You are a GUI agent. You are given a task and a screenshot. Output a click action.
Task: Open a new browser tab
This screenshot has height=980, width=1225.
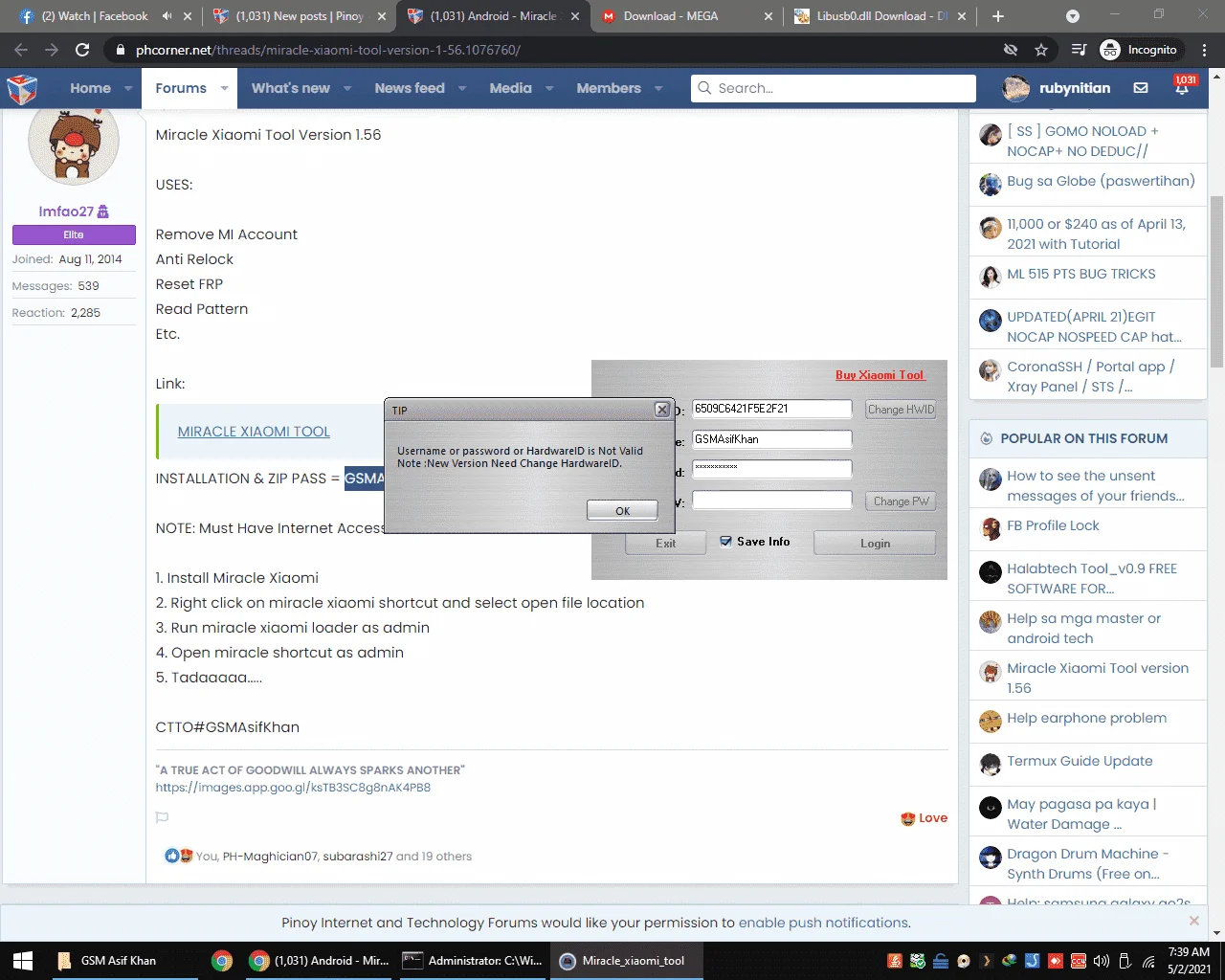998,16
